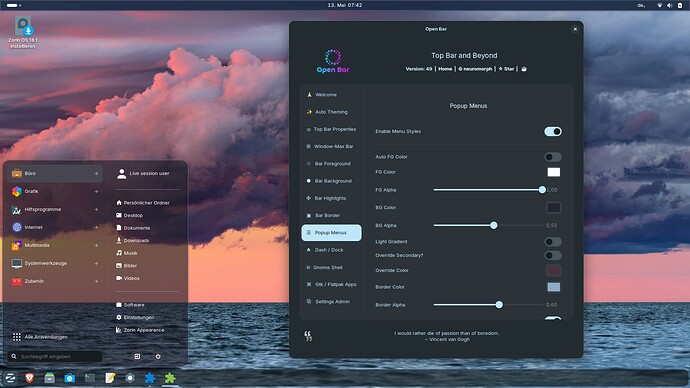Screen dimensions: 690x388
Task: Enable the Light Gradient switch
Action: (553, 242)
